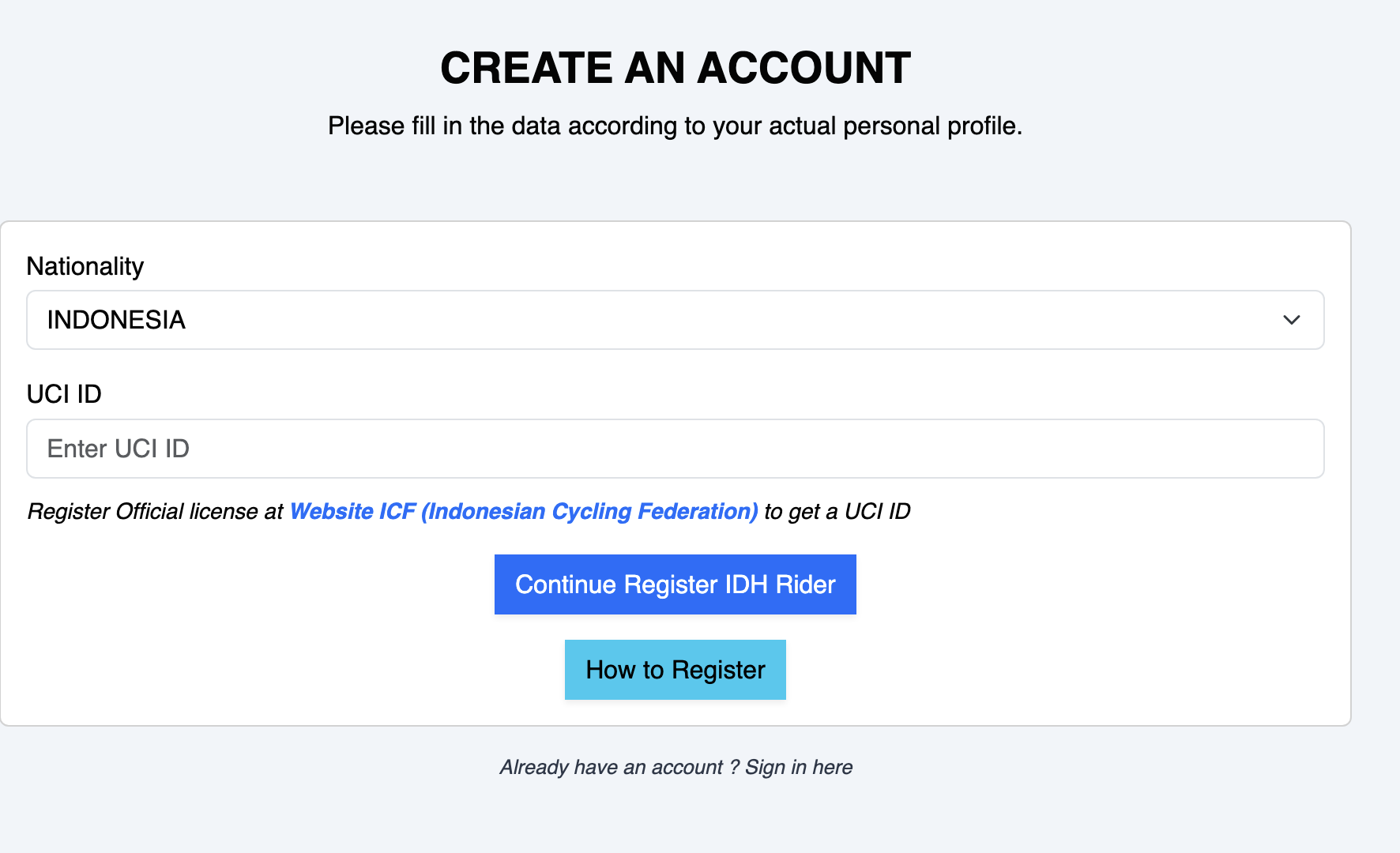
Task: Open the Website ICF link
Action: point(523,512)
